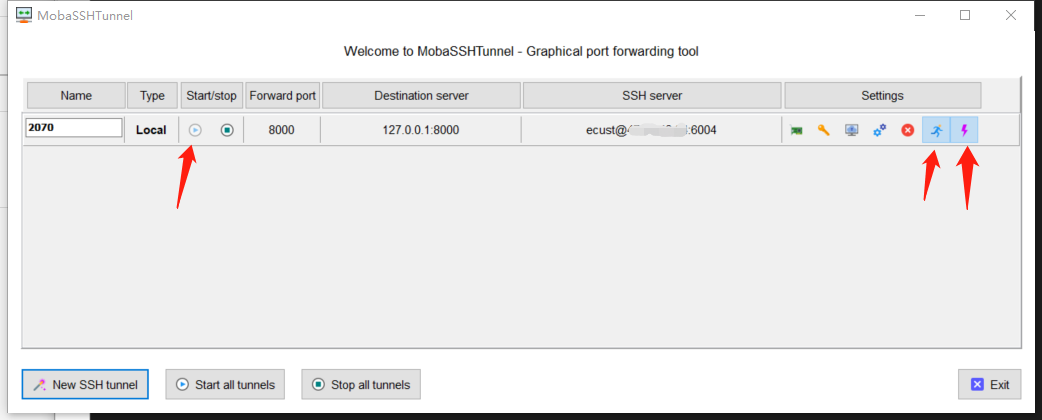
Task: Select destination 127.0.0.1:8000 cell
Action: pyautogui.click(x=421, y=130)
